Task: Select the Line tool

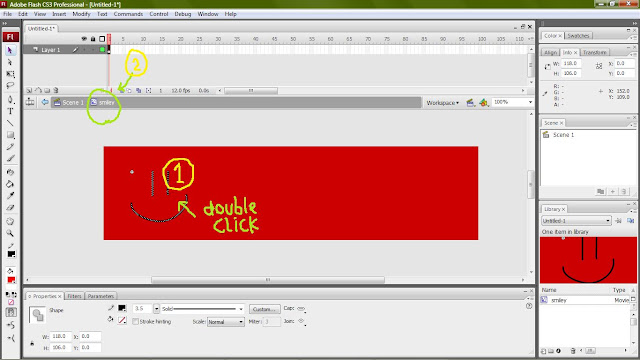Action: coord(10,123)
